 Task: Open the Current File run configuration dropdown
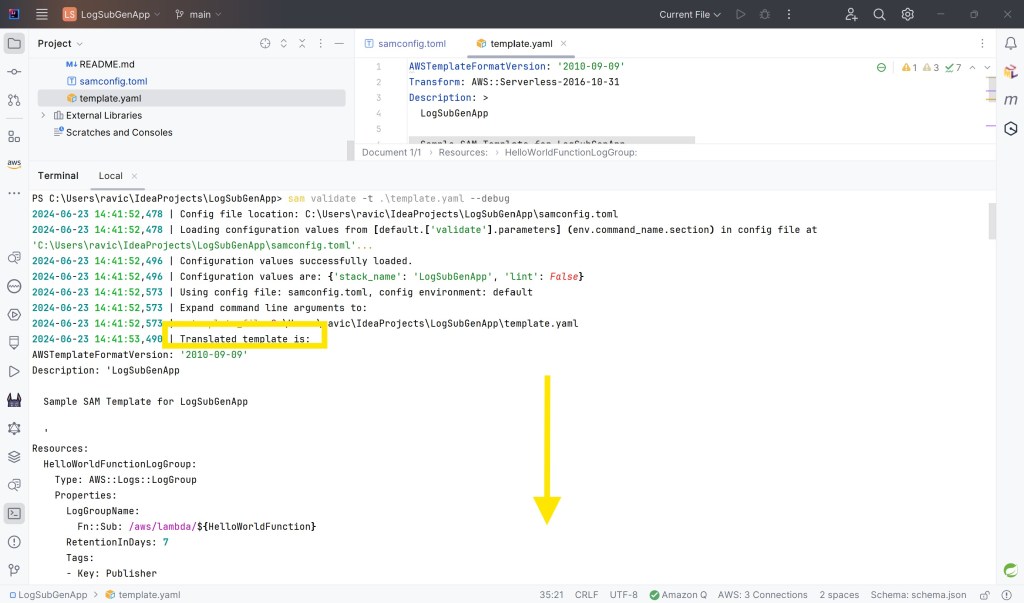tap(690, 15)
